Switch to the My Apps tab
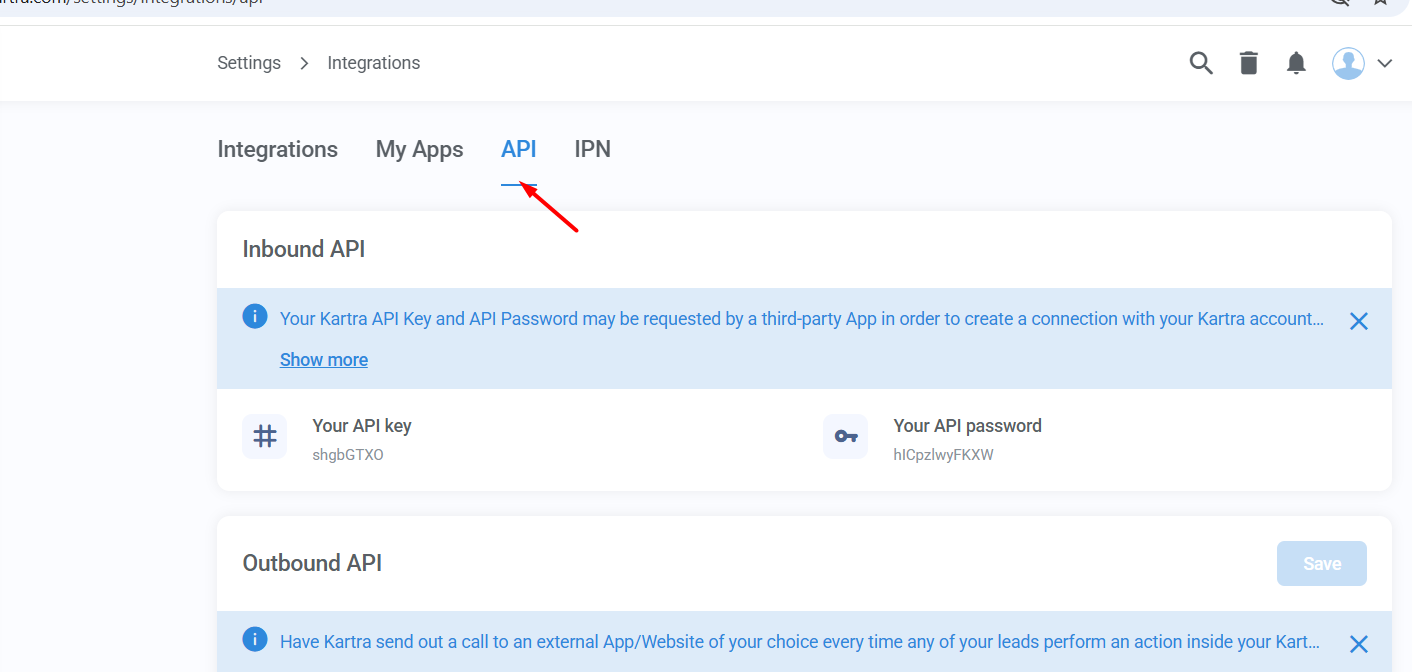Viewport: 1412px width, 672px height. click(x=420, y=149)
